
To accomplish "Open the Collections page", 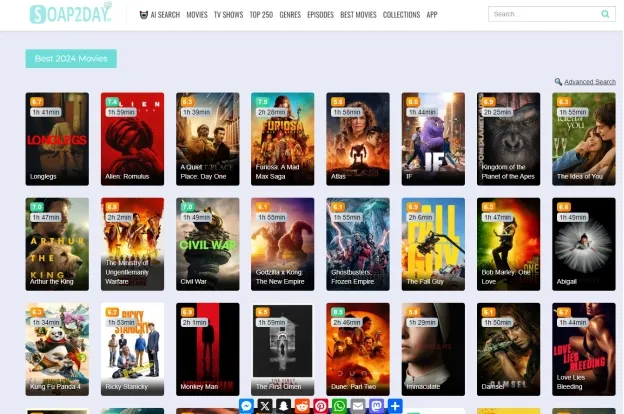I will click(401, 15).
